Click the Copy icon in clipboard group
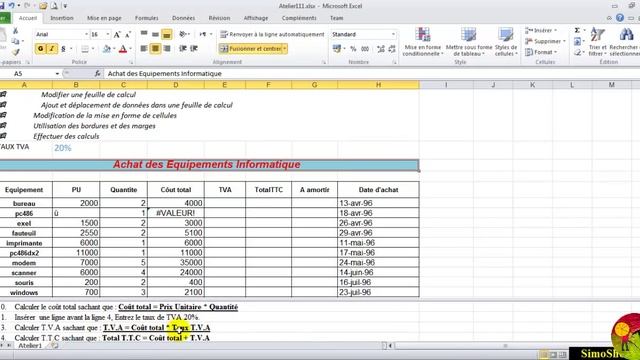Image resolution: width=640 pixels, height=360 pixels. click(16, 41)
